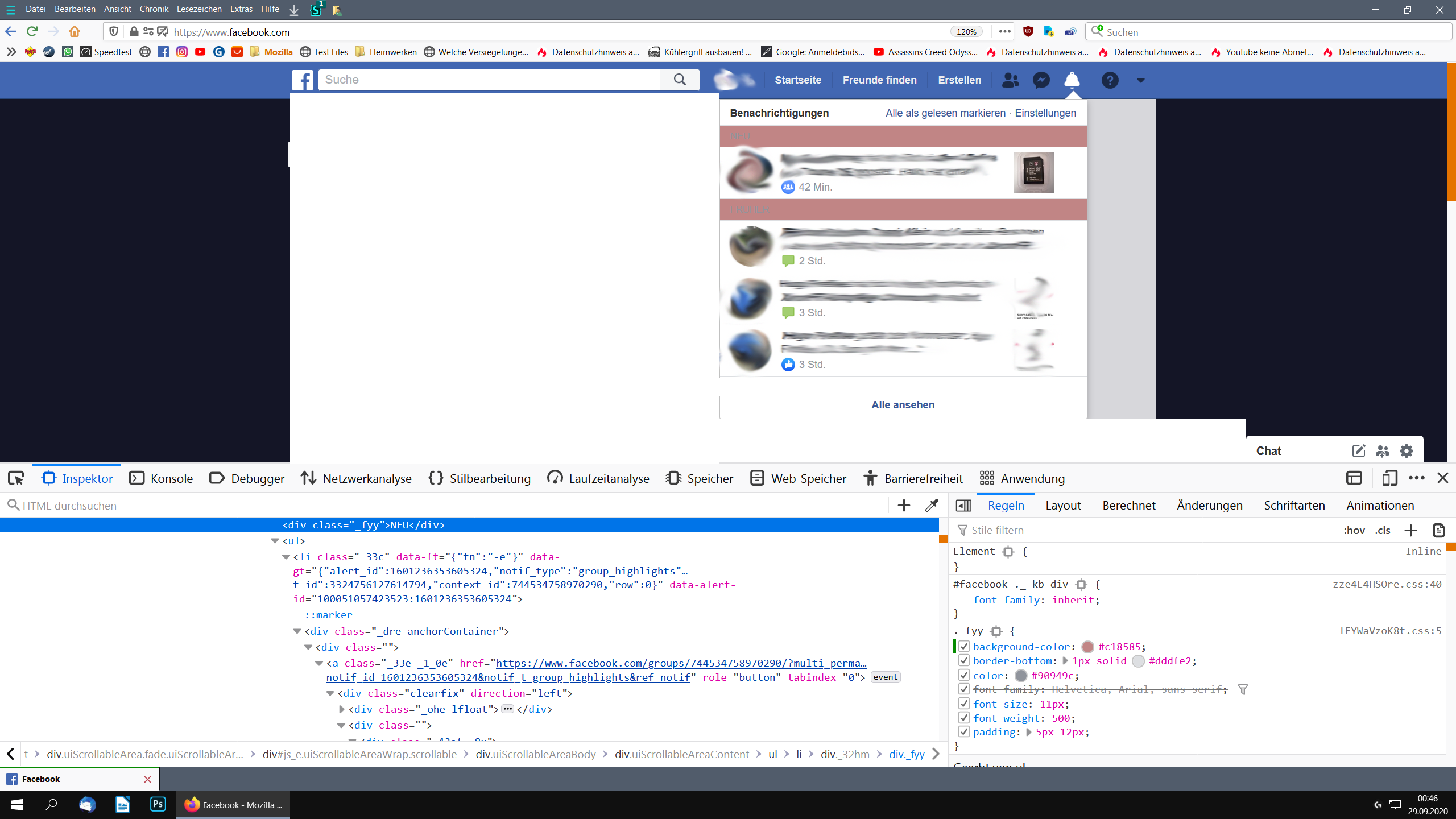This screenshot has height=819, width=1456.
Task: Toggle the padding rule checkbox
Action: [964, 732]
